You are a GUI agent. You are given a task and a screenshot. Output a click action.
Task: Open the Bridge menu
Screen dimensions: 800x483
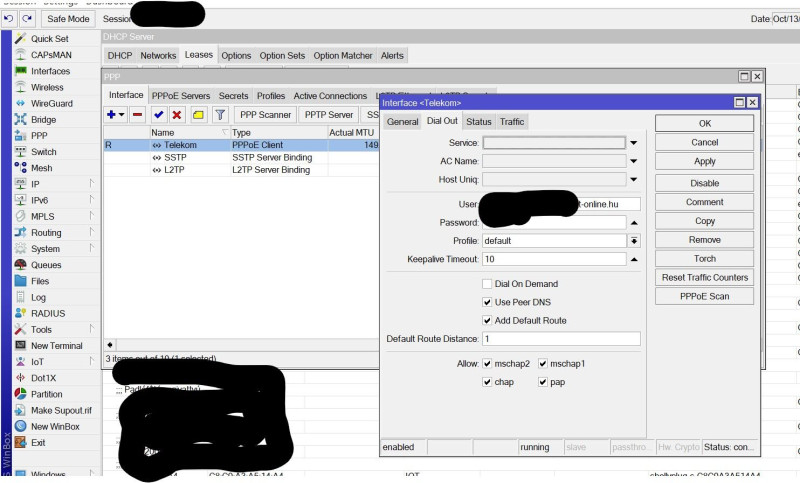[43, 120]
